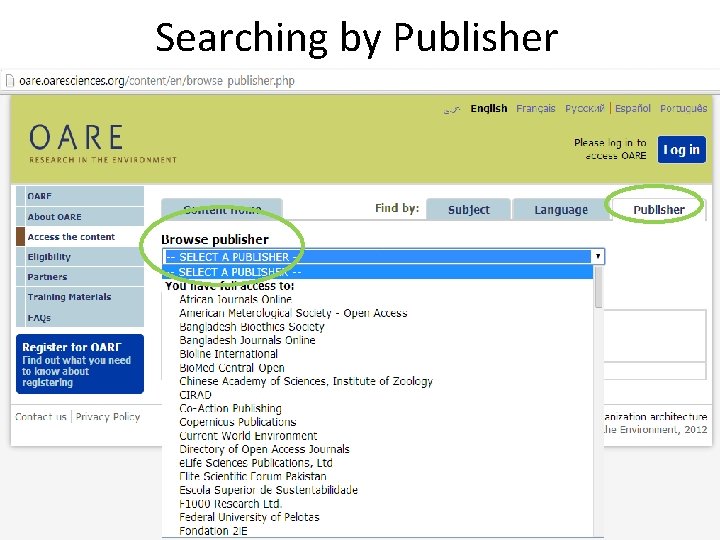720x540 pixels.
Task: Switch to the Subject tab
Action: tap(468, 210)
